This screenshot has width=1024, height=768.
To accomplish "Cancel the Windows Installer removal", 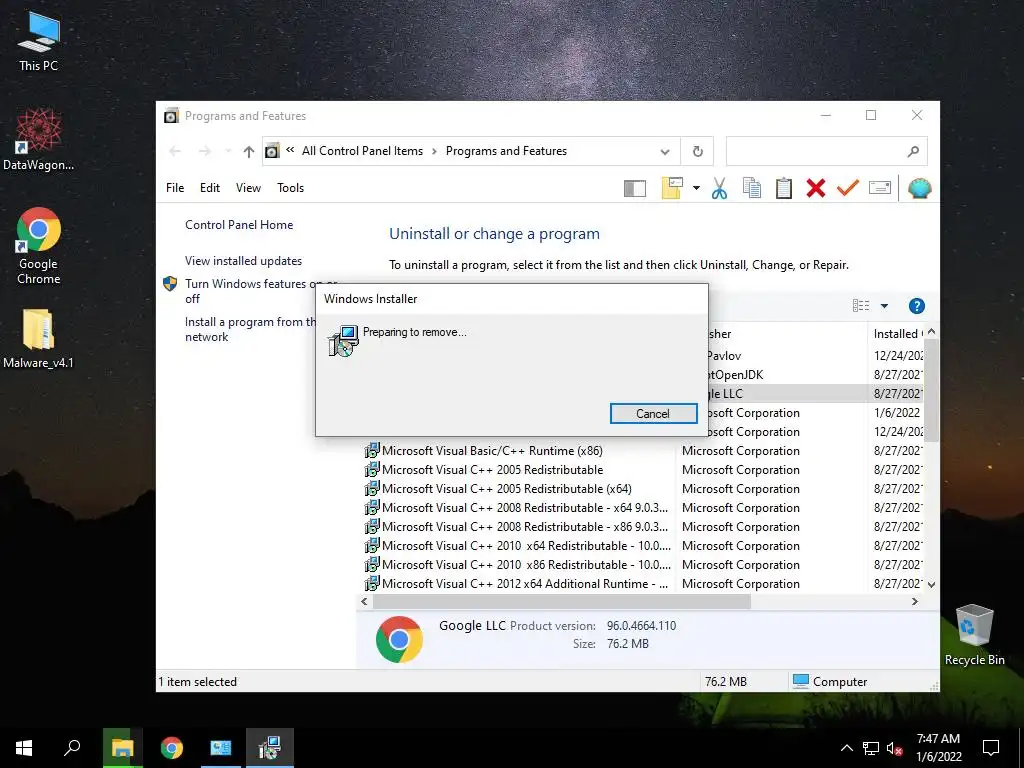I will pos(653,413).
